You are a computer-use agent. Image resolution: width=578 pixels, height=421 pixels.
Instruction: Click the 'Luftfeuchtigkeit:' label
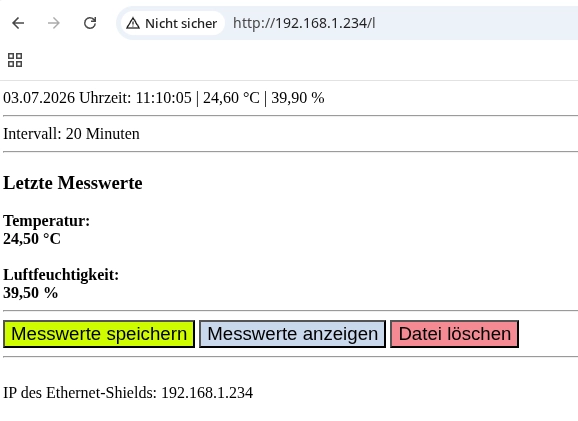(61, 275)
